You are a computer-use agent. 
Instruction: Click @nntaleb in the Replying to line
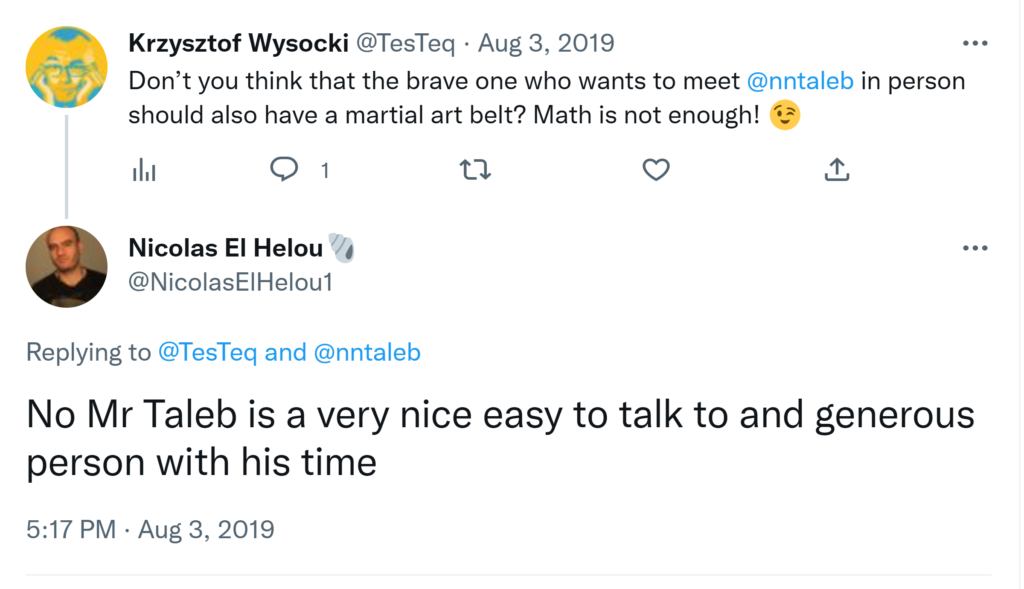click(367, 352)
